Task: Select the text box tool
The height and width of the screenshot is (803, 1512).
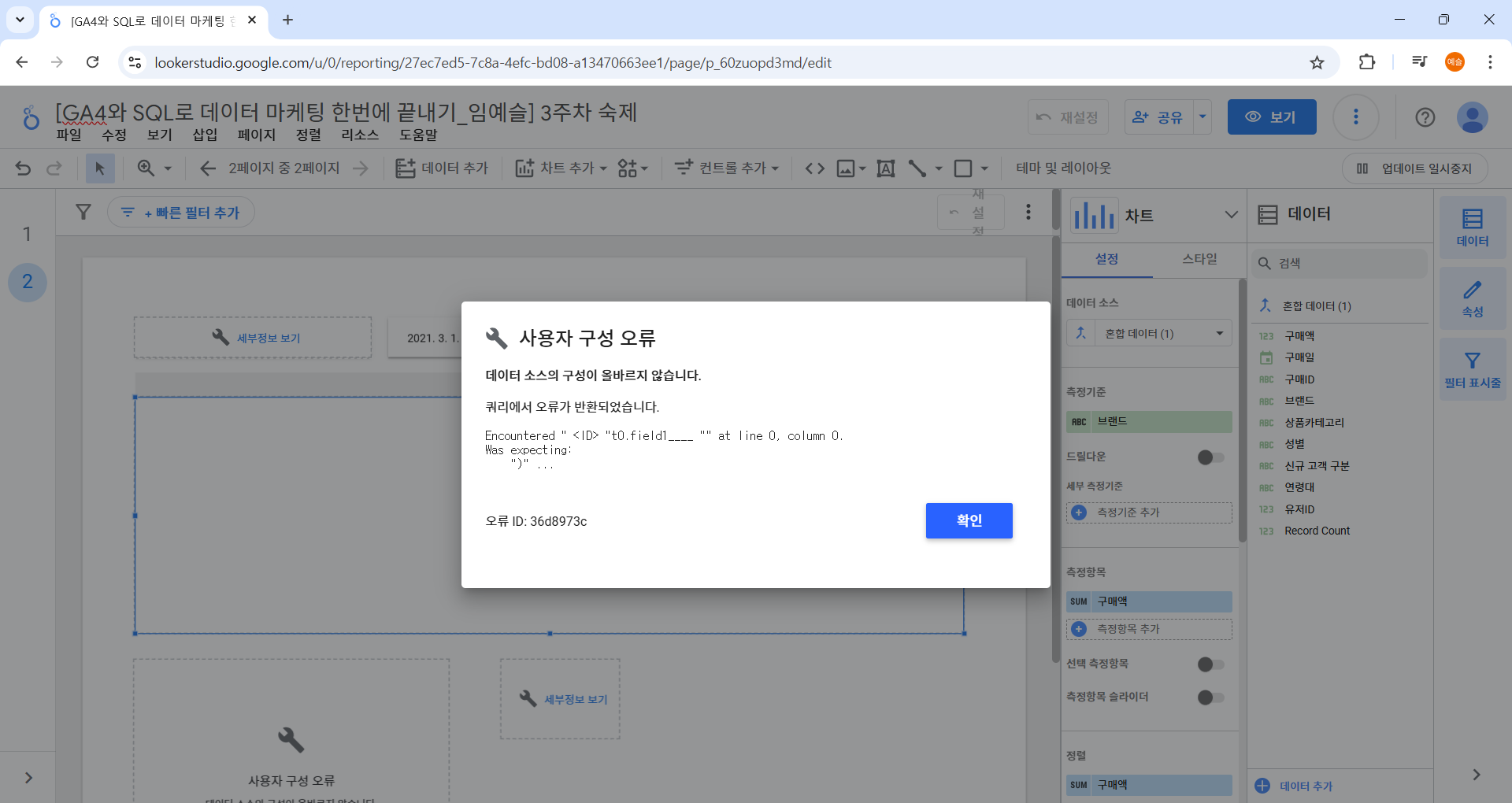Action: click(x=886, y=168)
